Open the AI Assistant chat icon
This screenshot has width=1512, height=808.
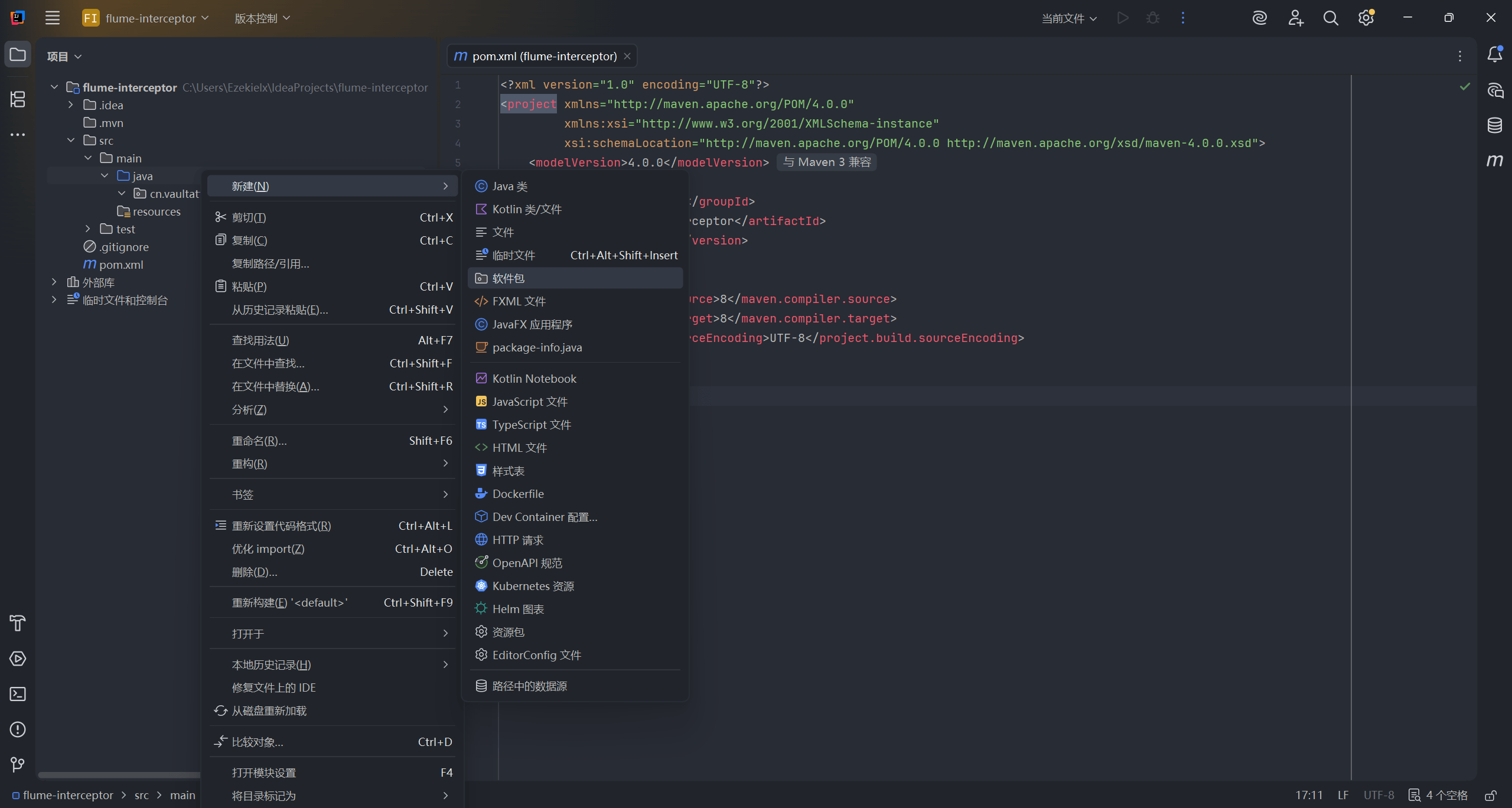(x=1495, y=90)
